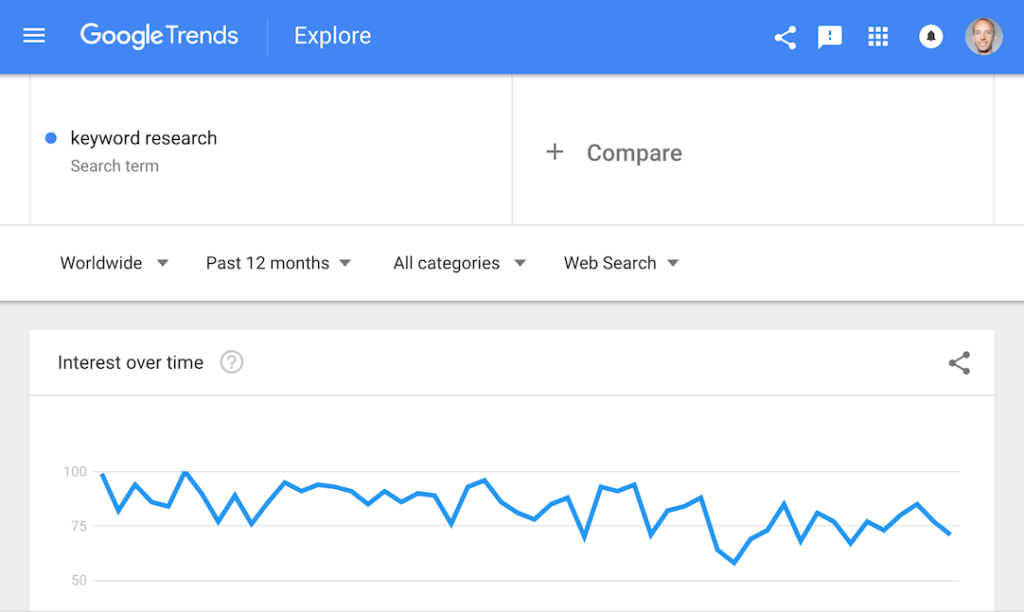Expand the Worldwide region dropdown

pos(114,263)
